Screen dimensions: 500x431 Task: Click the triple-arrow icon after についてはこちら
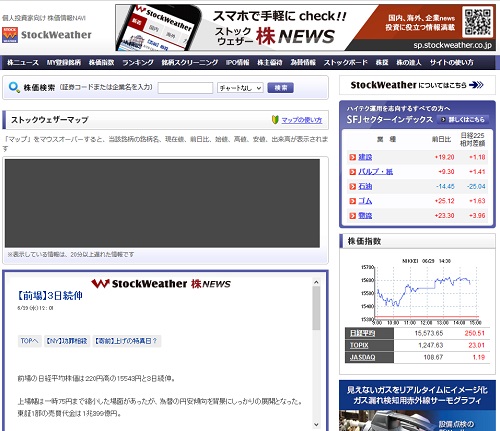point(476,85)
